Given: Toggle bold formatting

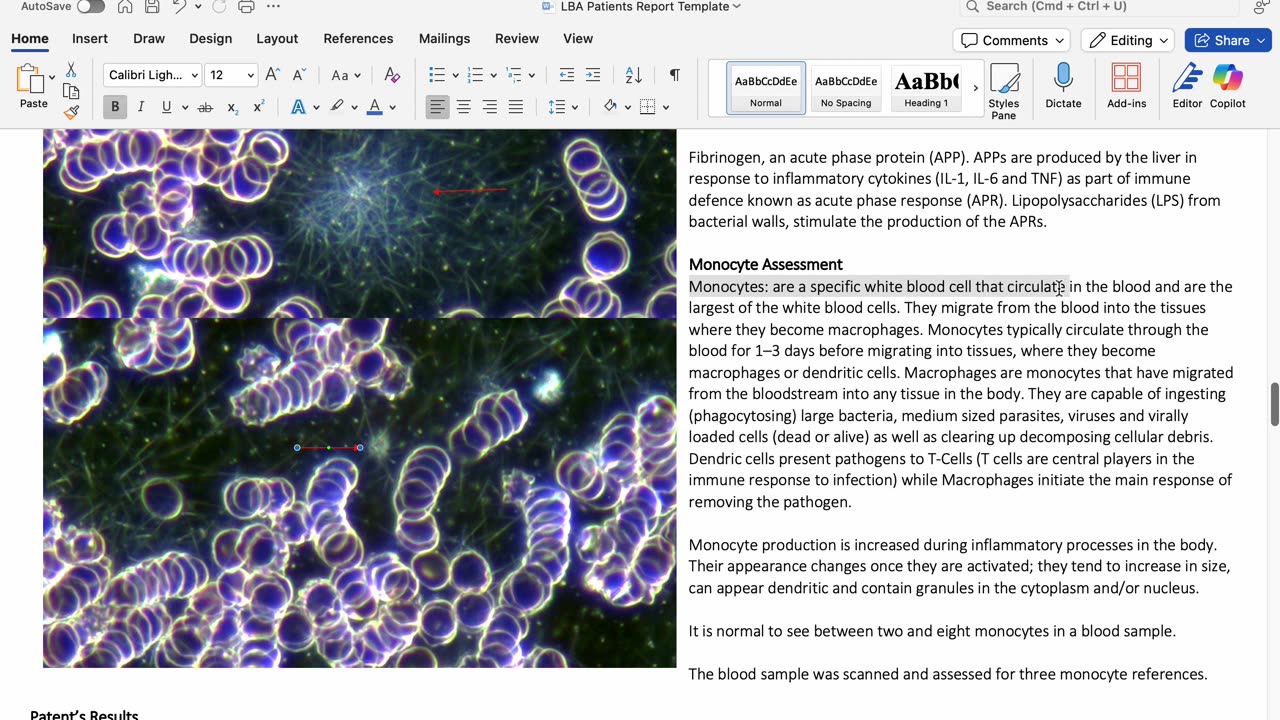Looking at the screenshot, I should click(115, 107).
